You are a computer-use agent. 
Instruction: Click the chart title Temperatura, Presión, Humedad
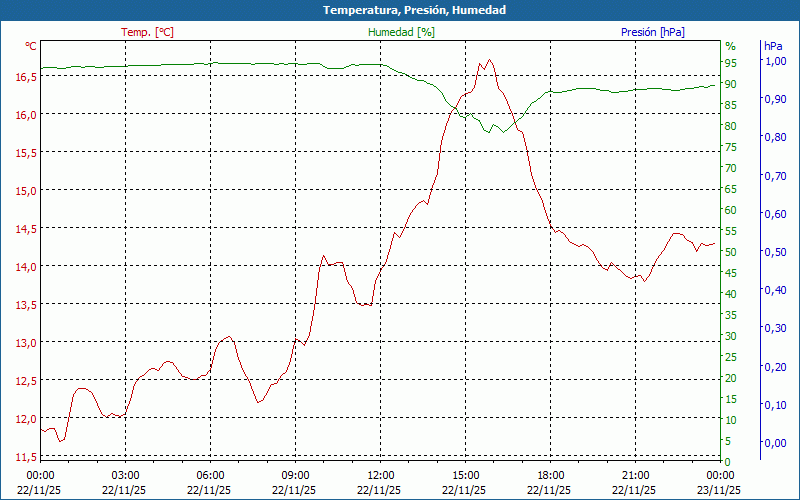tap(400, 10)
